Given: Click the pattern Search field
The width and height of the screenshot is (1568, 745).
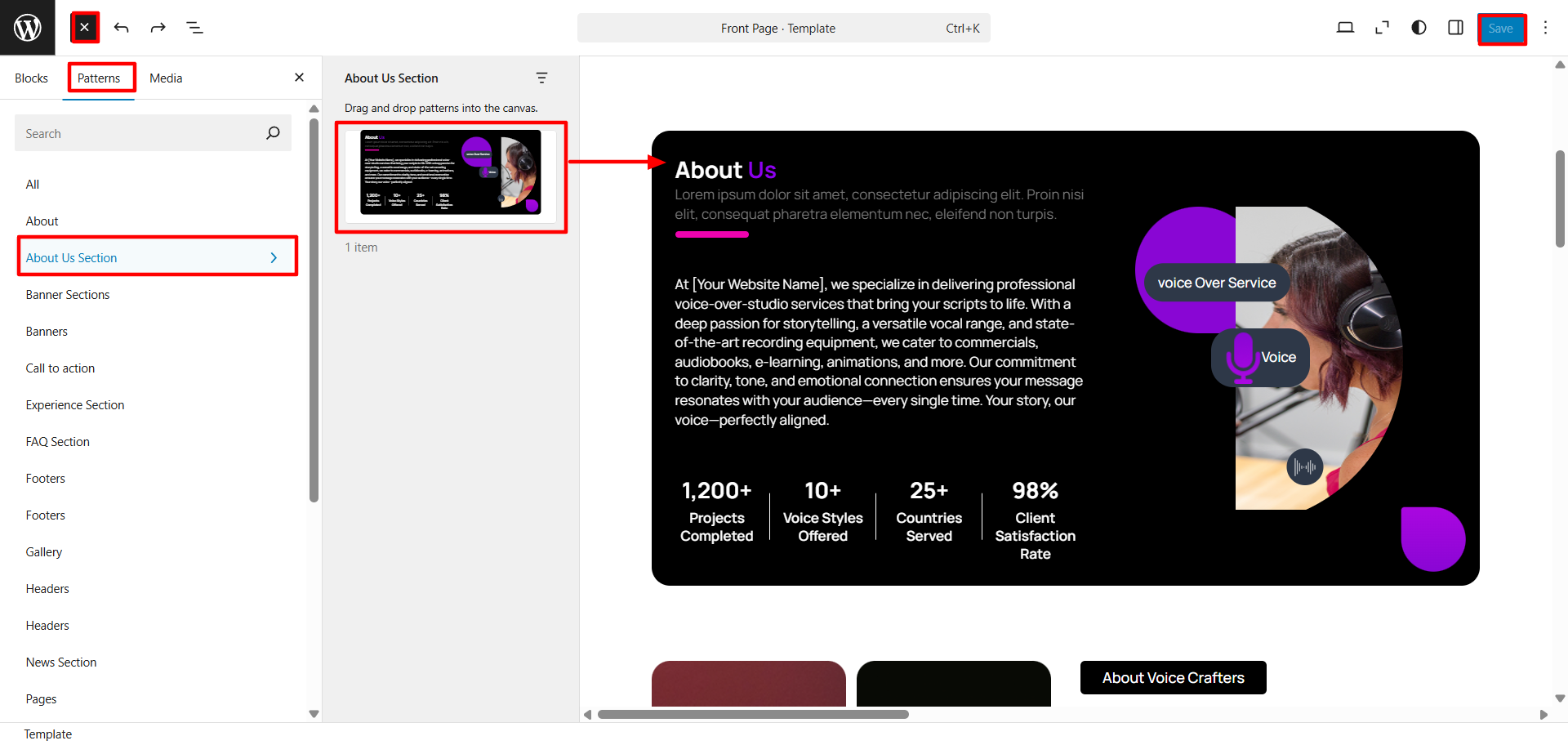Looking at the screenshot, I should pos(139,133).
